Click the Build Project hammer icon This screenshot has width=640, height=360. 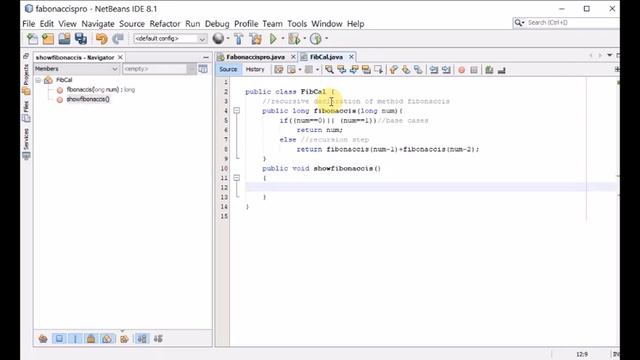click(239, 39)
